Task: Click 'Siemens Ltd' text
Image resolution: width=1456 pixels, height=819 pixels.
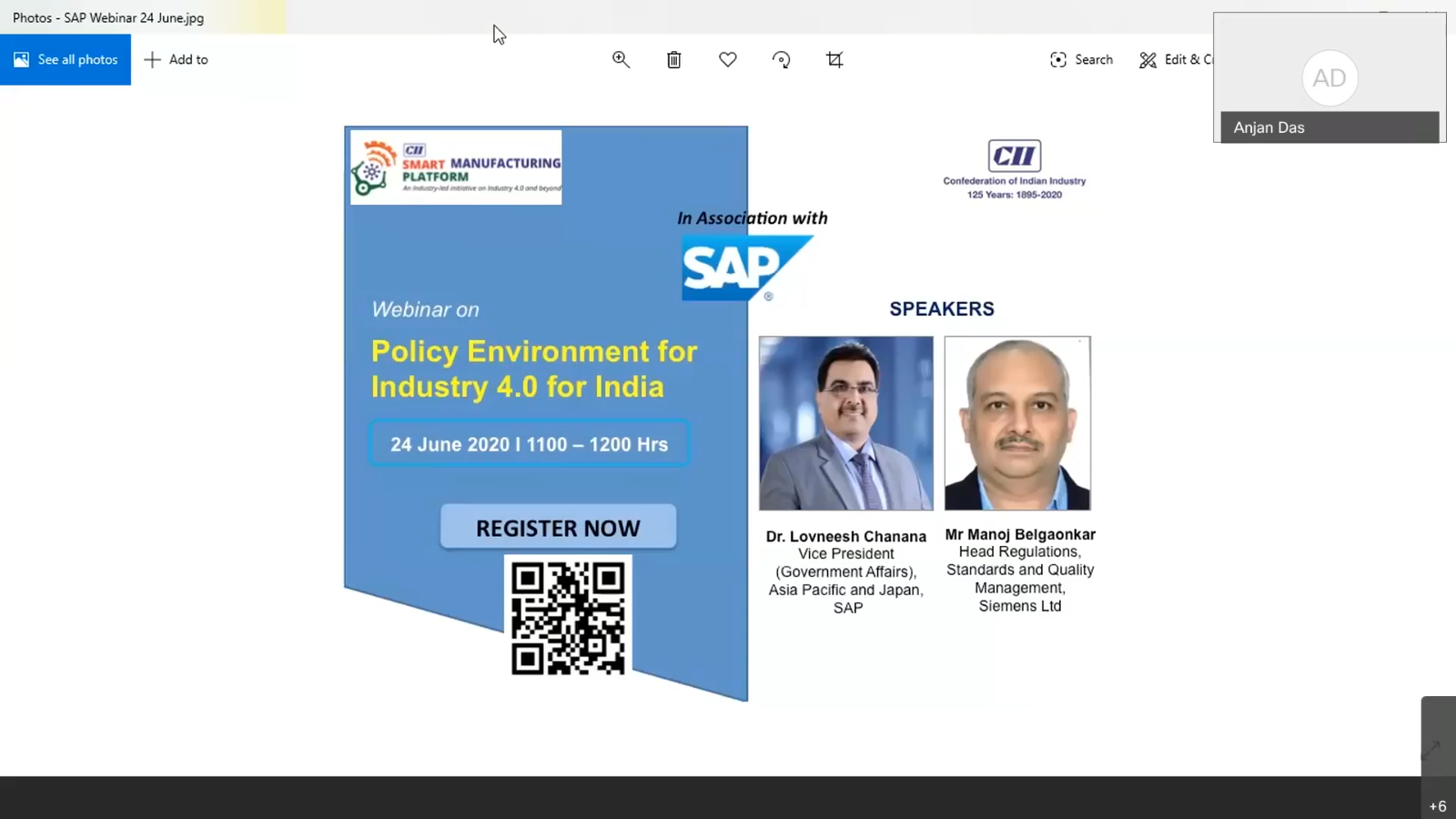Action: click(x=1020, y=606)
